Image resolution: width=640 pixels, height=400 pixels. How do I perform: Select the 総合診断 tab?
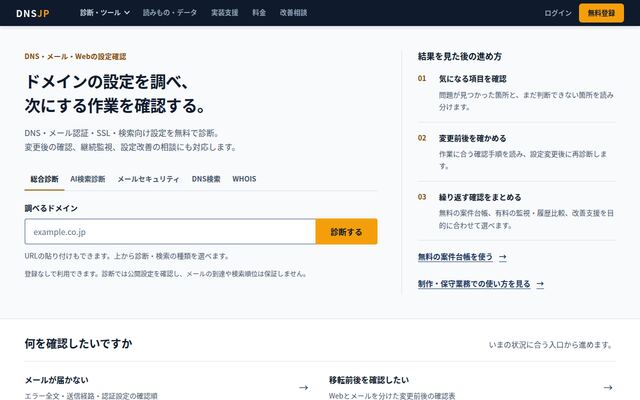[x=44, y=179]
